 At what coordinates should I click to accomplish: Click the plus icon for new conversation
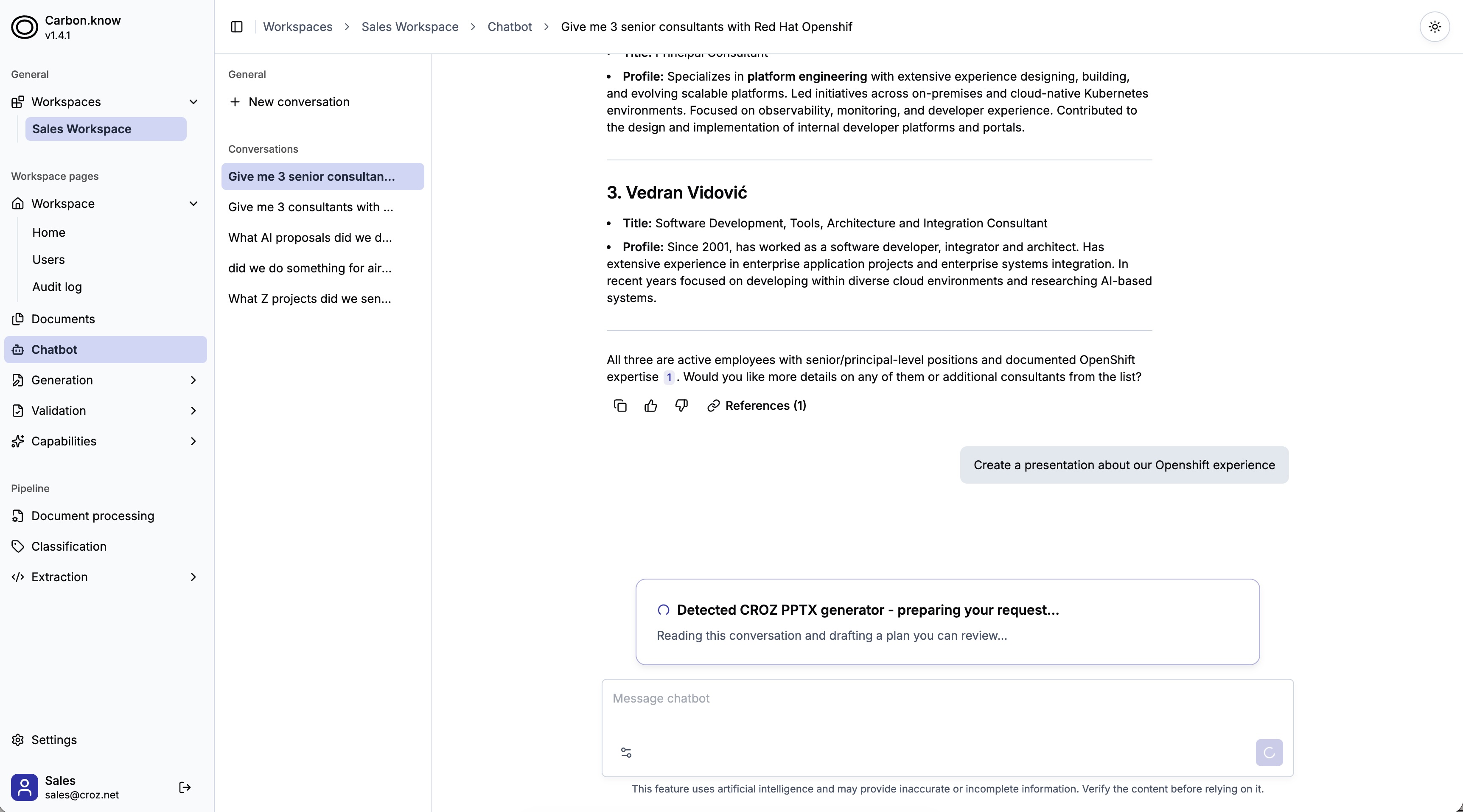[235, 102]
